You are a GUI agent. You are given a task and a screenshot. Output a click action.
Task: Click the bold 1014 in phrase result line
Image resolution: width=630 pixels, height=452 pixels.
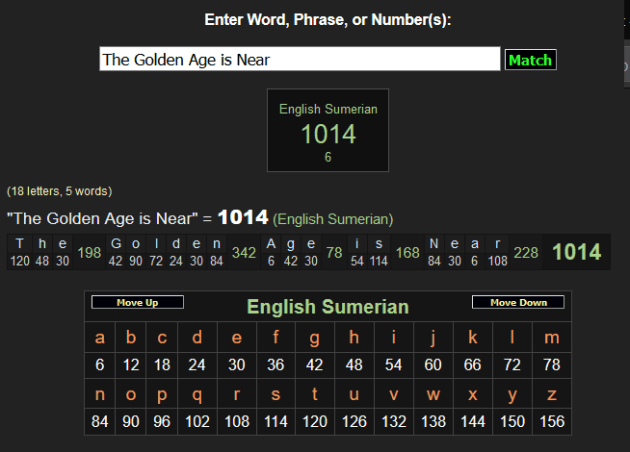pyautogui.click(x=243, y=217)
